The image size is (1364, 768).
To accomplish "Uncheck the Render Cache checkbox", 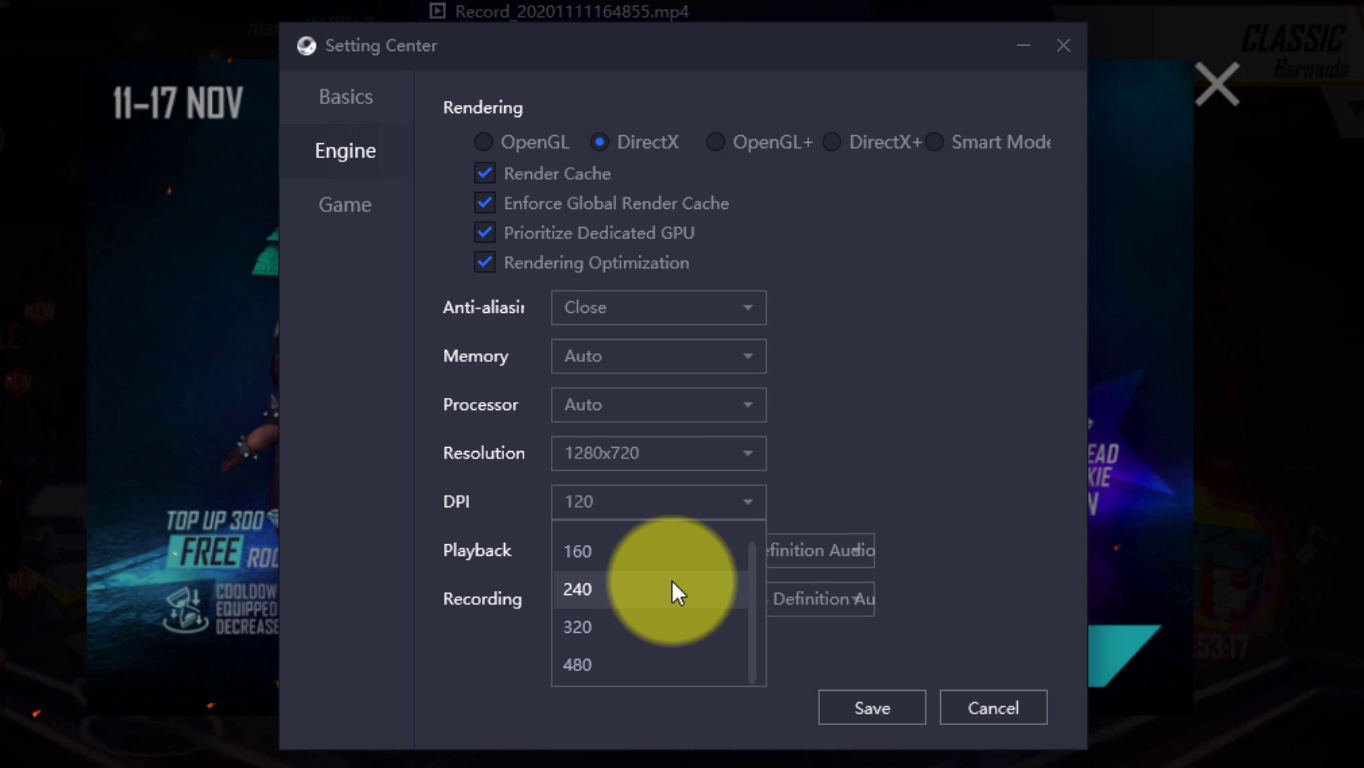I will [x=485, y=173].
